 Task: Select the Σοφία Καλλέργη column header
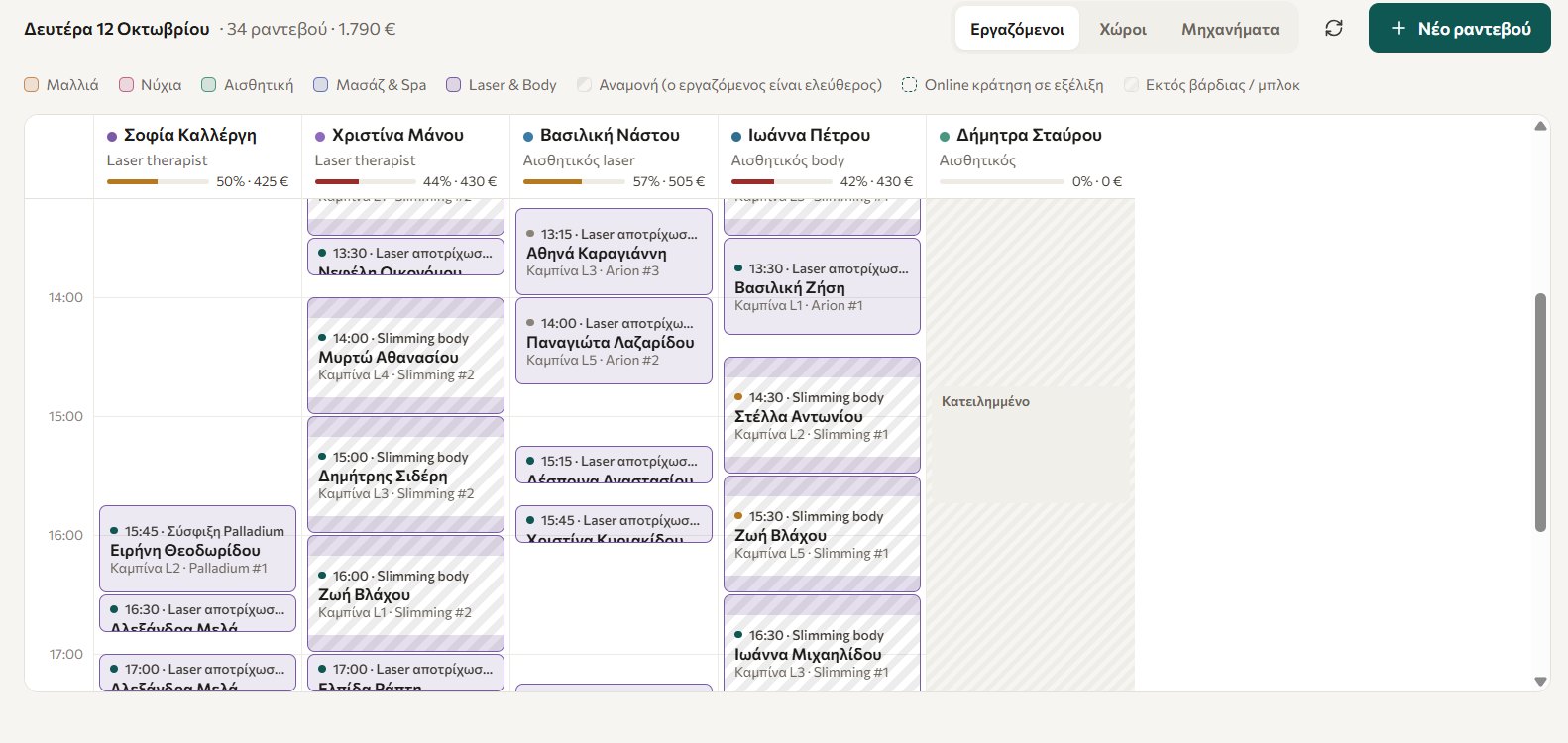pos(198,157)
